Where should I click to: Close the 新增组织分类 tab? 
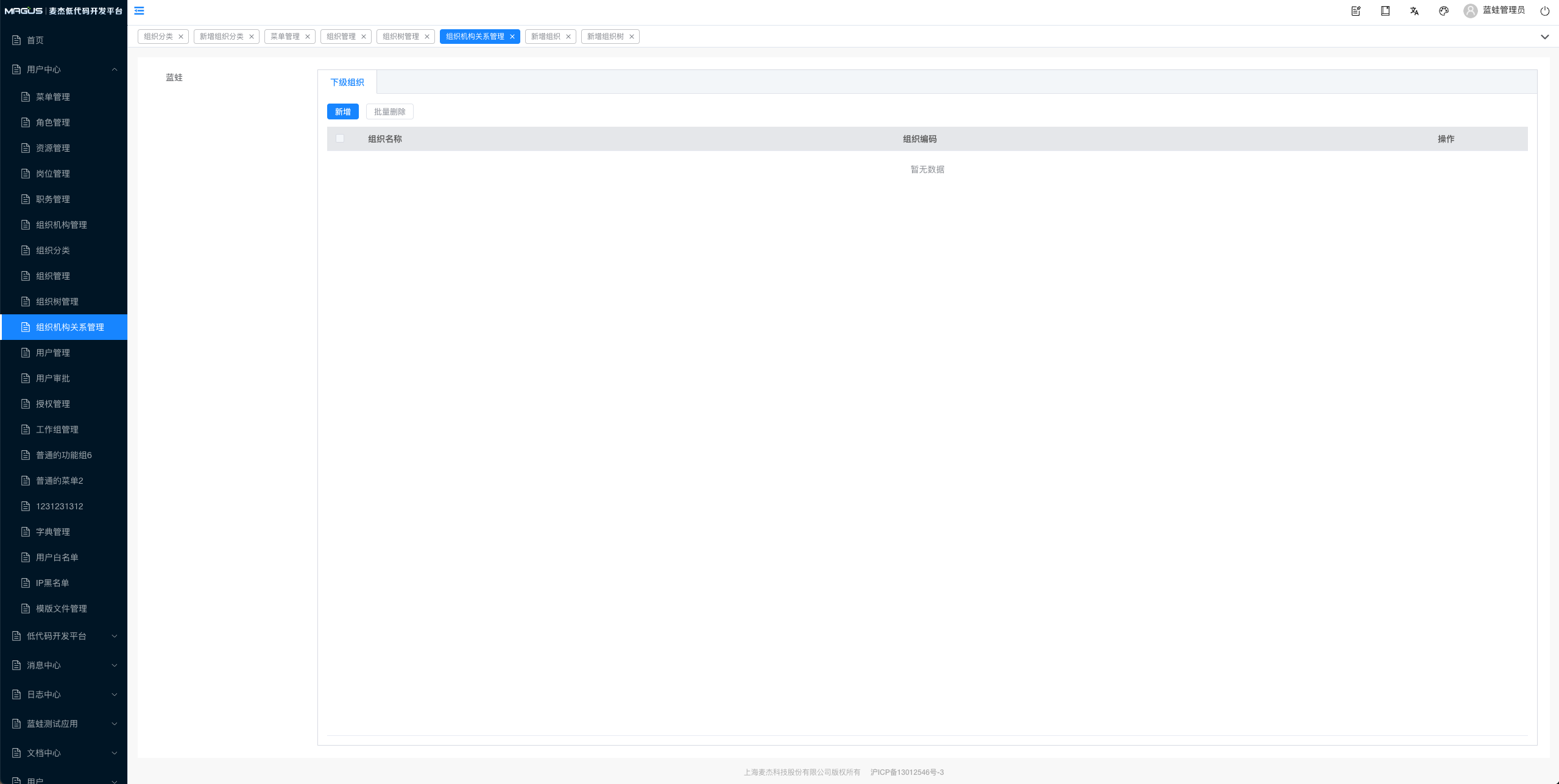click(x=252, y=37)
